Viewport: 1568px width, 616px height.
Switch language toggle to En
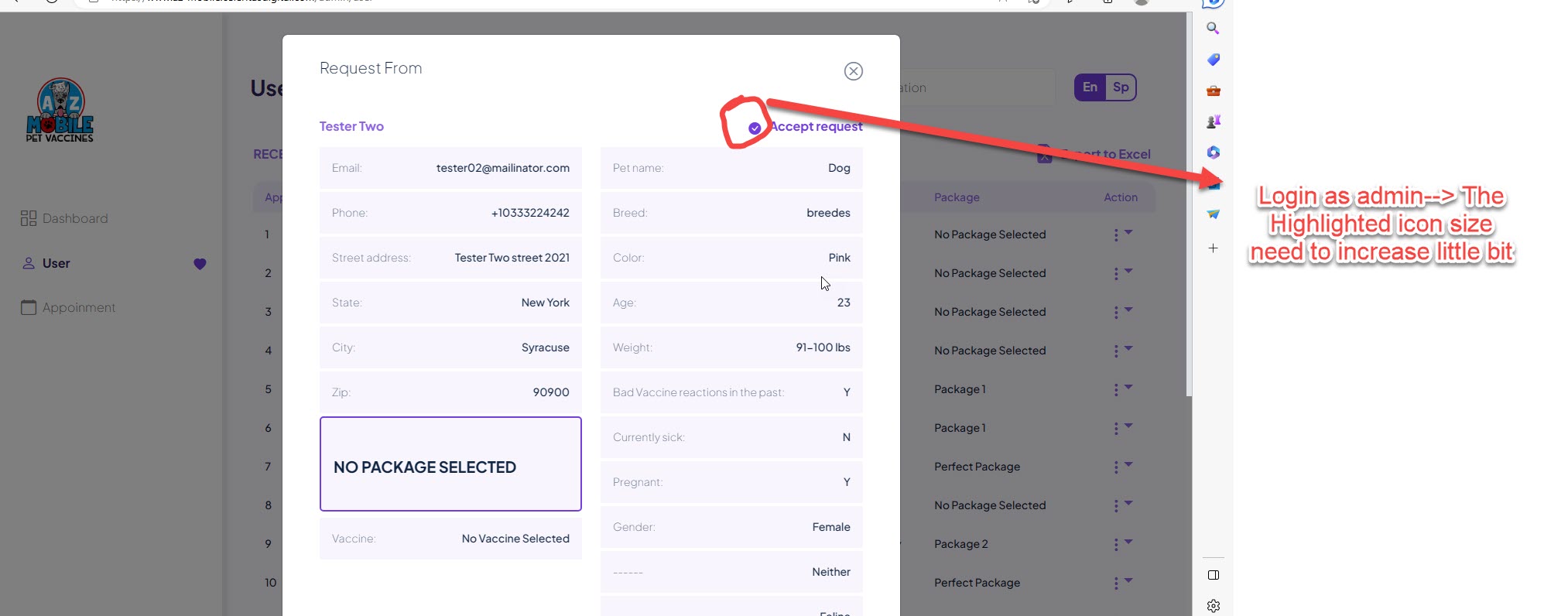(1090, 87)
